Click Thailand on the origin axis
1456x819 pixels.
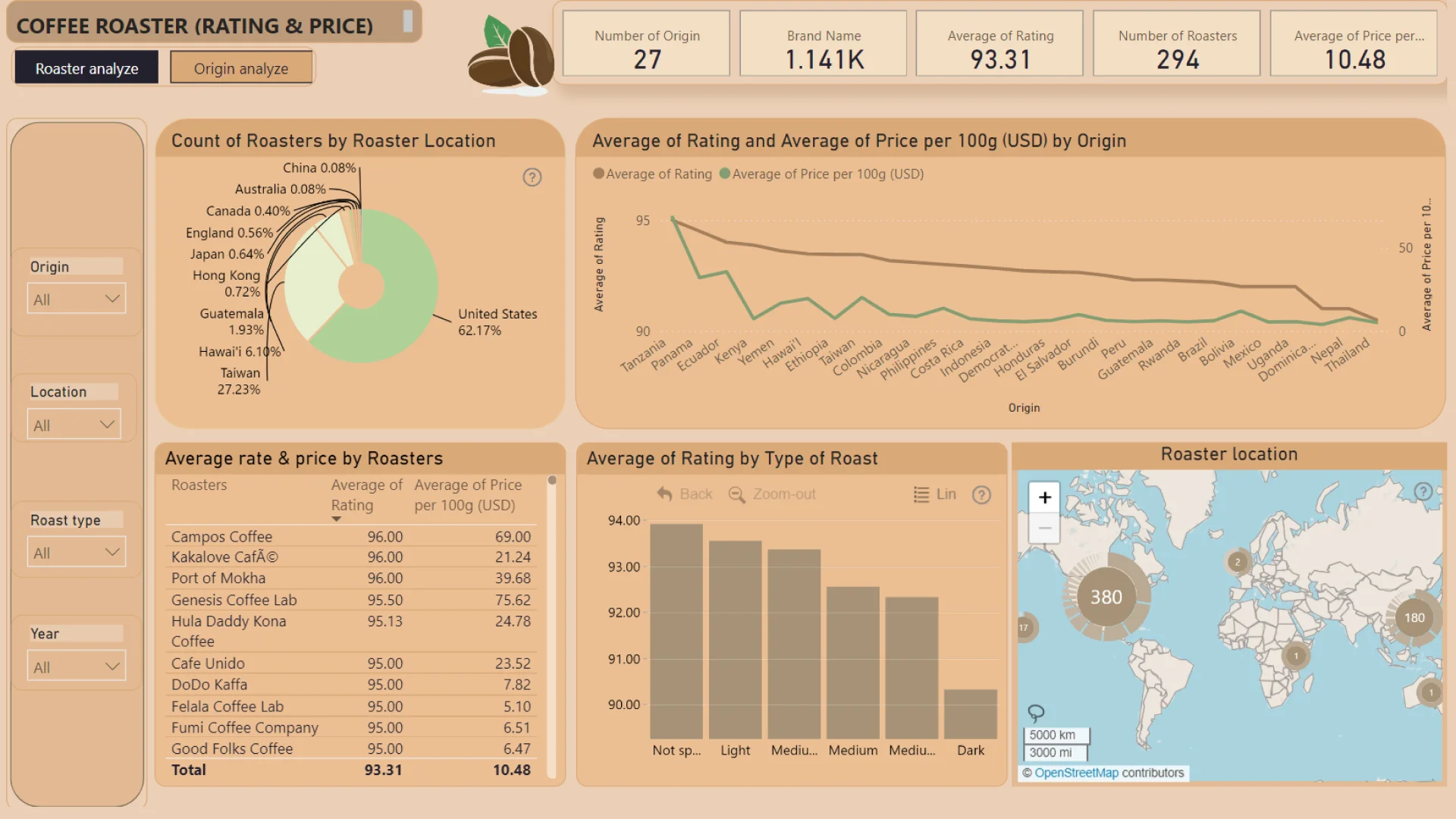pos(1348,354)
